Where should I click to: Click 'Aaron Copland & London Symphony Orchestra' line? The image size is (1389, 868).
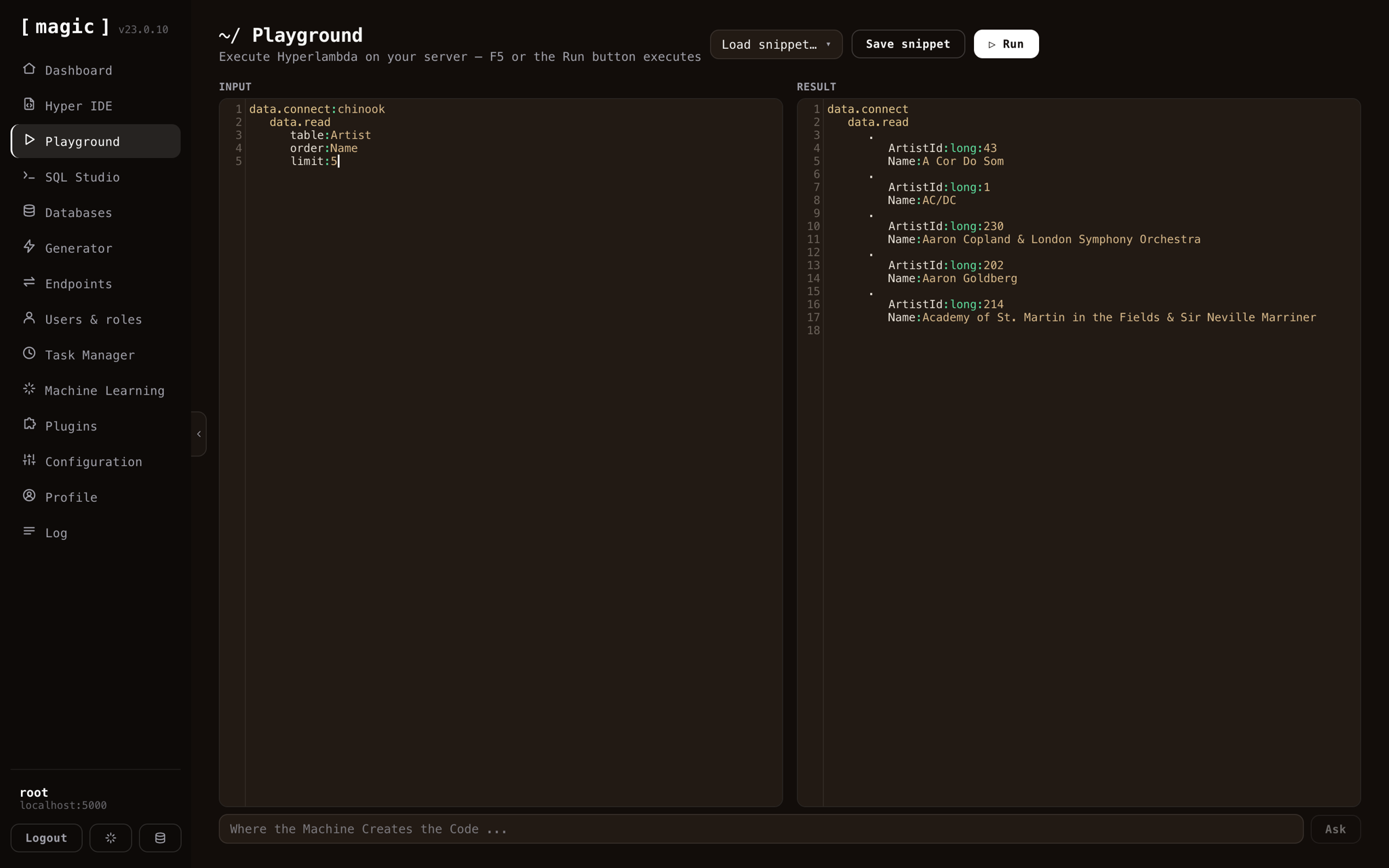[1044, 239]
